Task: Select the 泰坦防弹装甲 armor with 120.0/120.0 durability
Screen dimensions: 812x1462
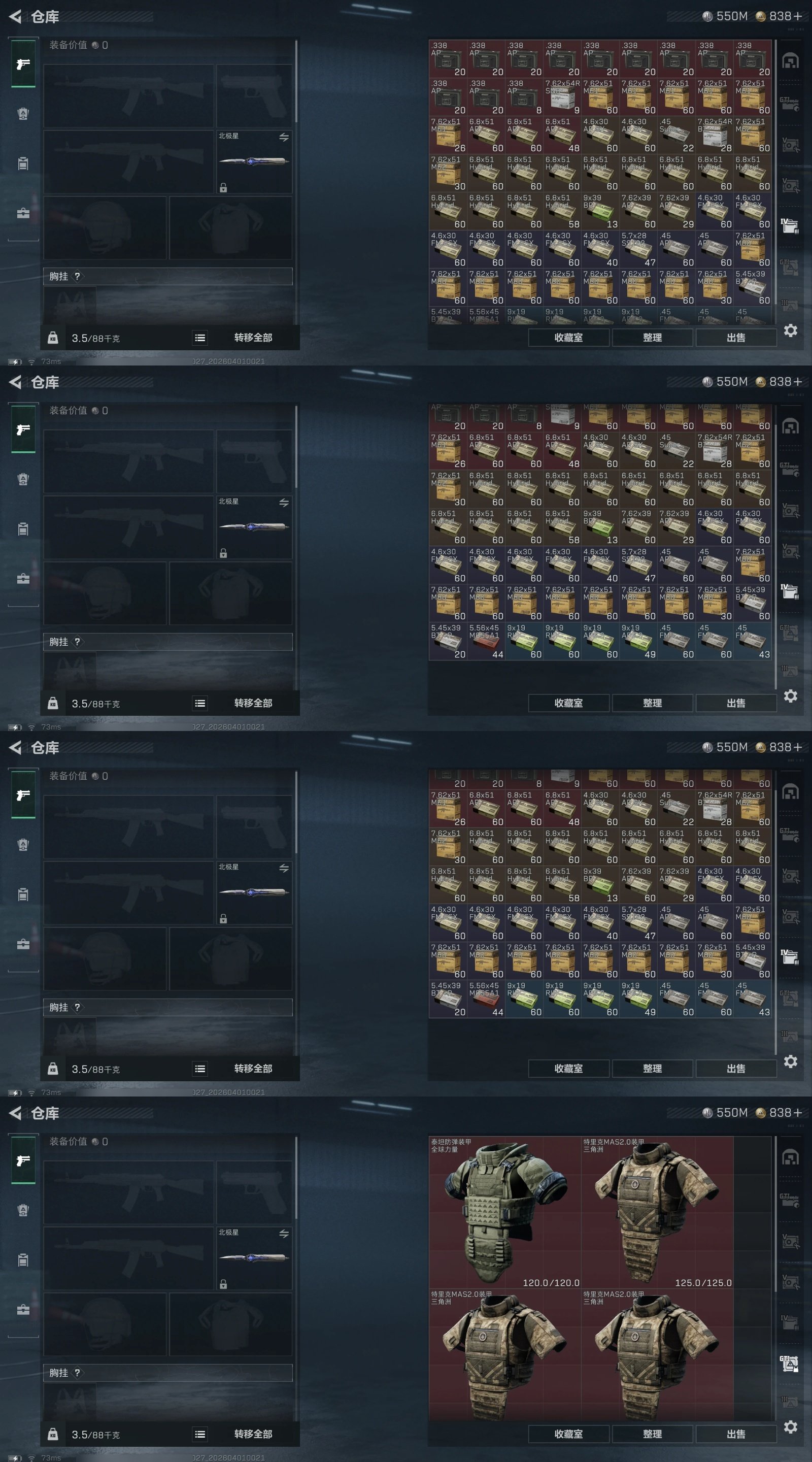Action: (x=505, y=1212)
